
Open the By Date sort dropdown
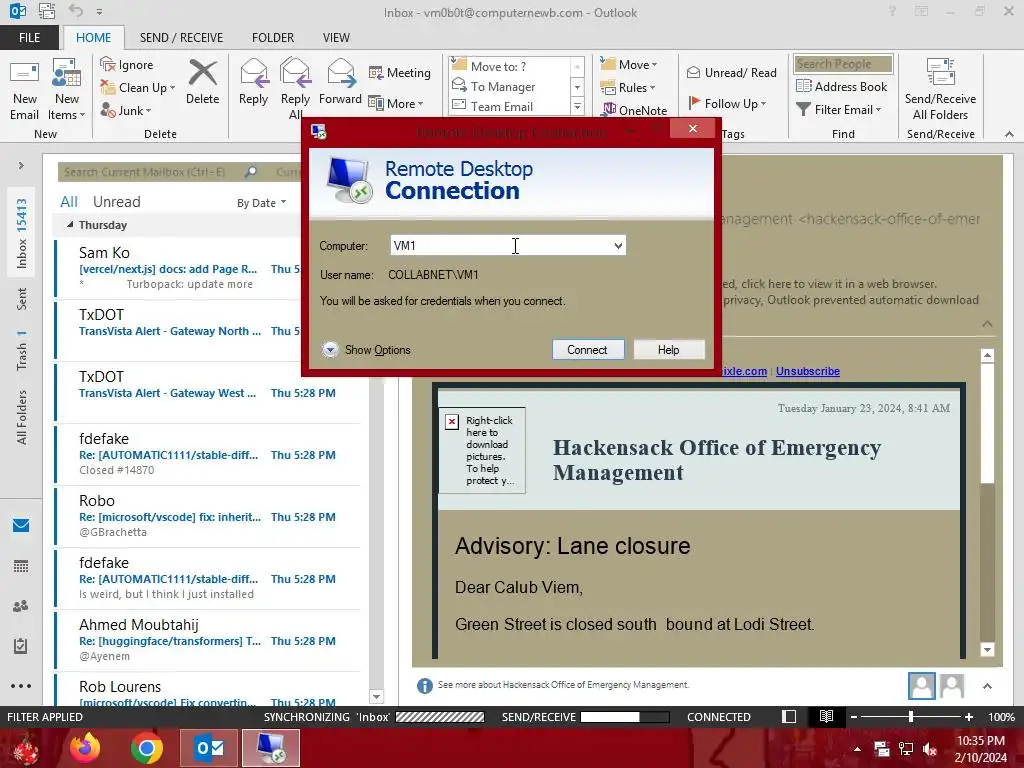(261, 203)
